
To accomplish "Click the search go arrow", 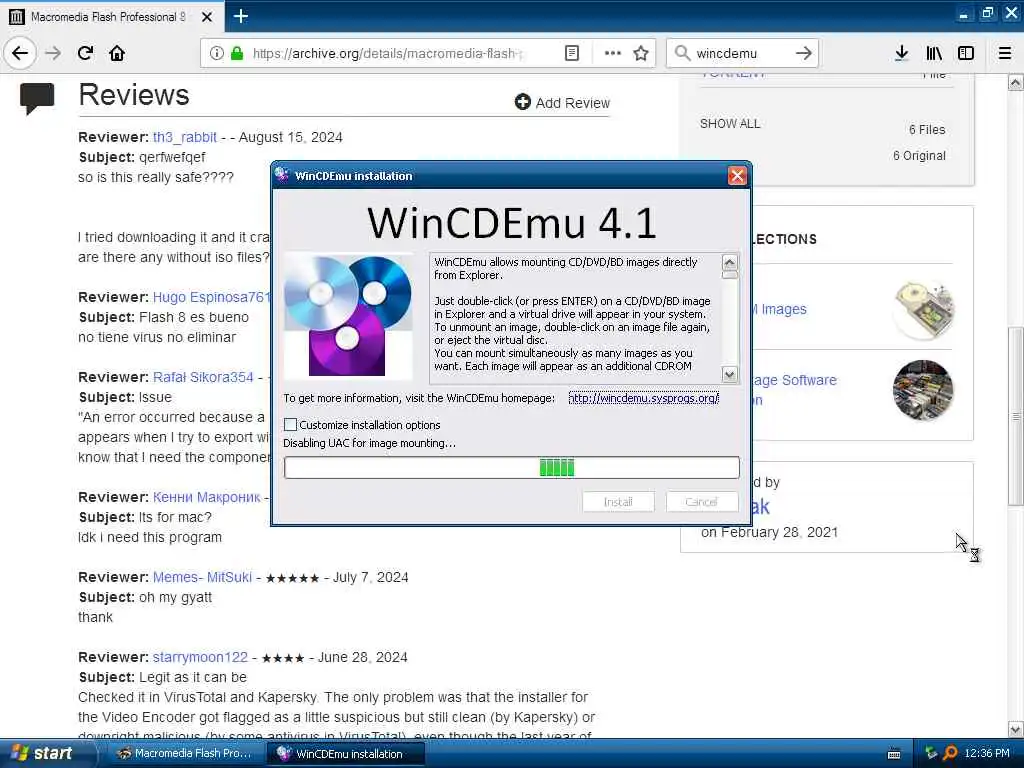I will [804, 53].
